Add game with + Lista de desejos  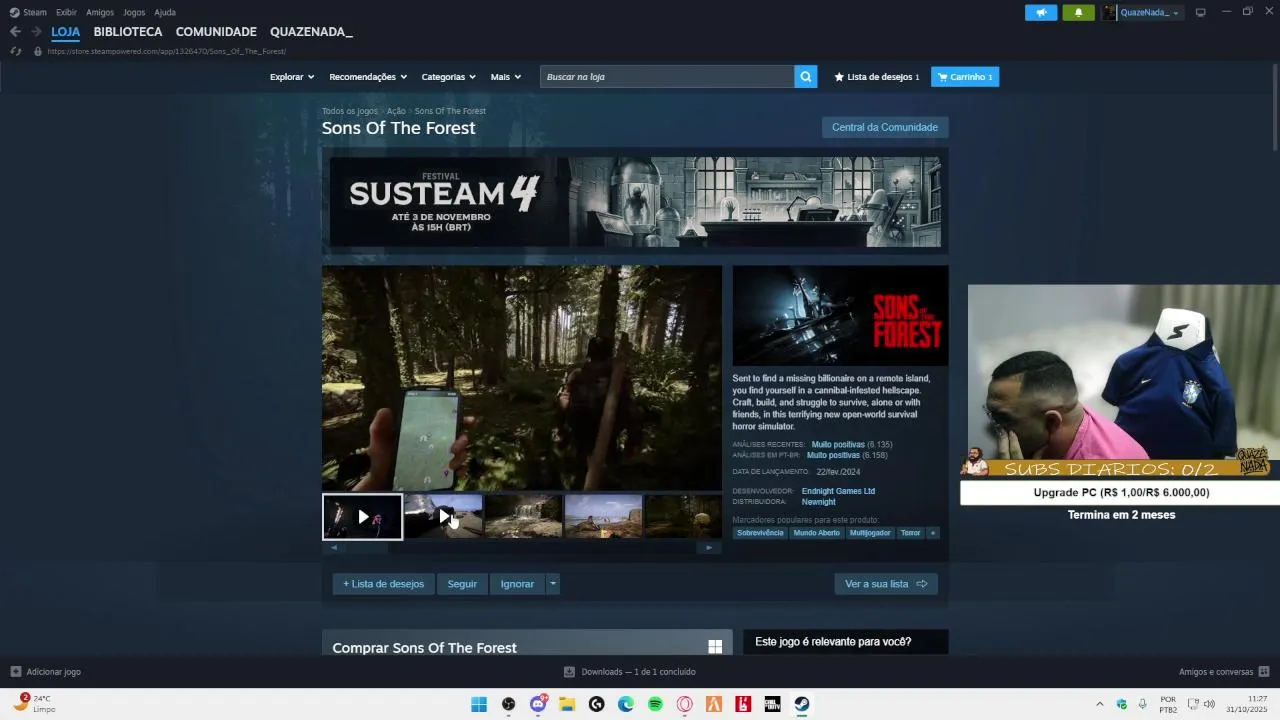383,584
